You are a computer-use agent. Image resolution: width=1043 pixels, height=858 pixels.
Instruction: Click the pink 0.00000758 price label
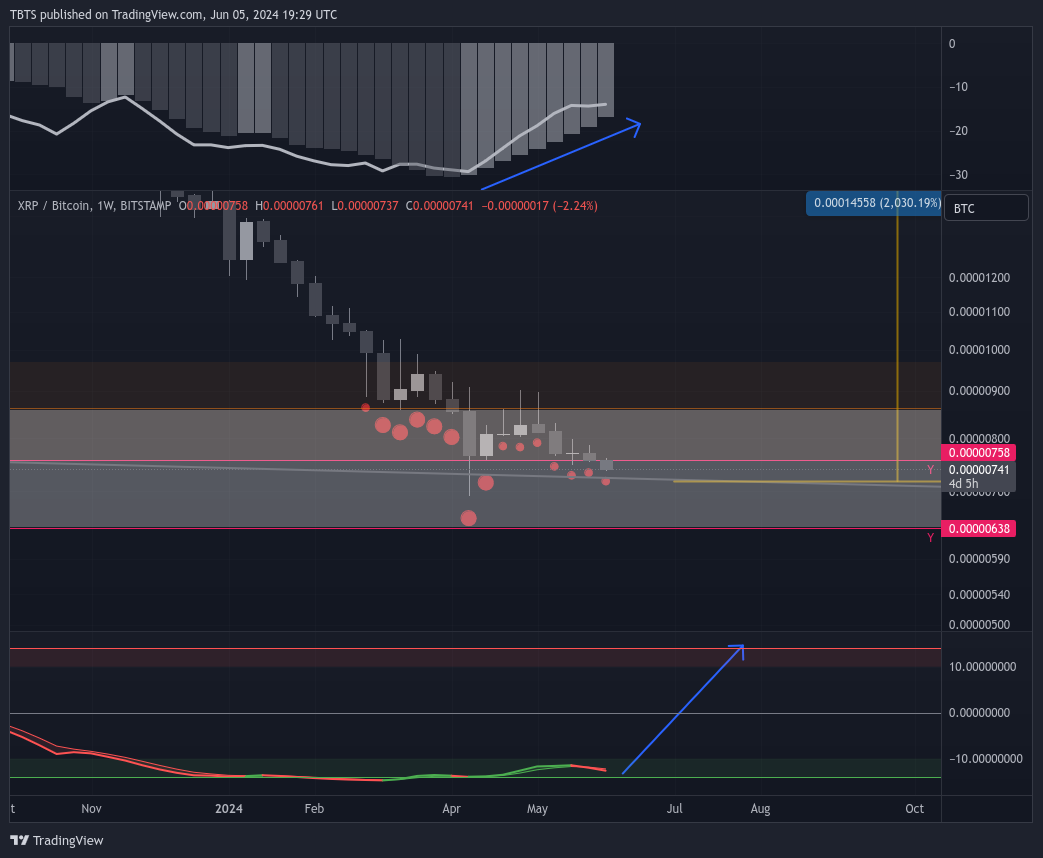click(978, 453)
